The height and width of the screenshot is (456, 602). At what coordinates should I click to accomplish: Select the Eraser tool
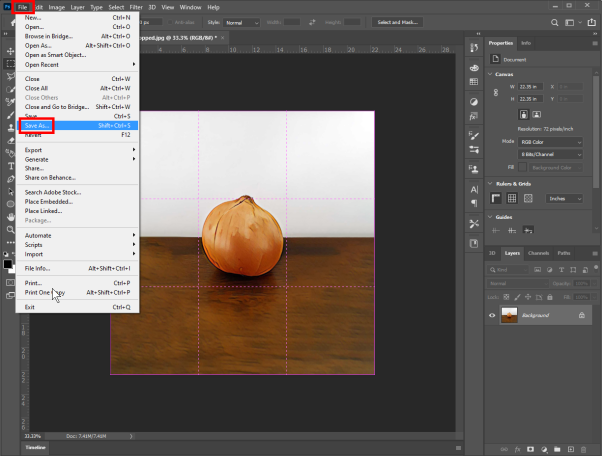pos(10,140)
